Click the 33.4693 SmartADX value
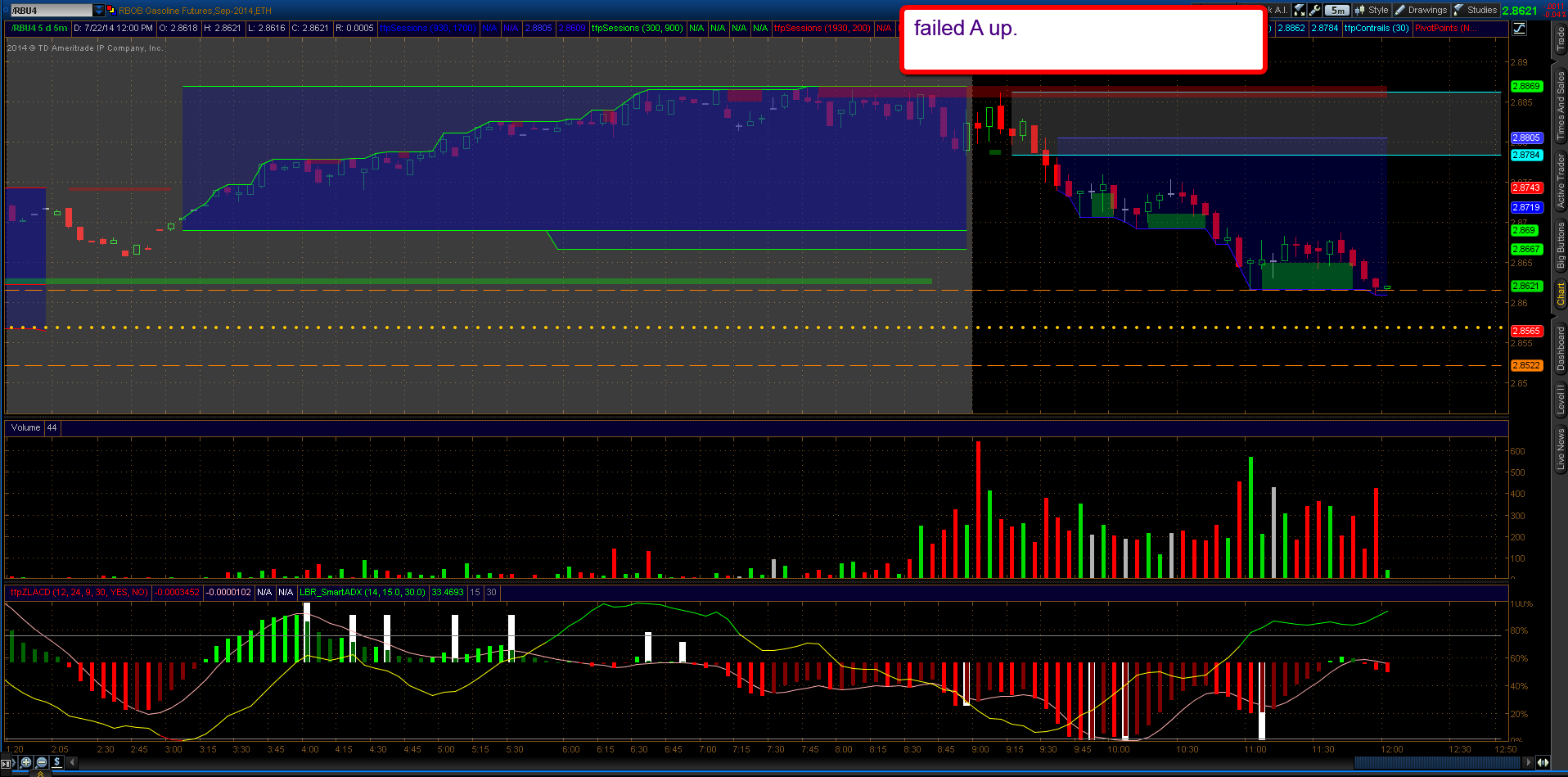This screenshot has height=777, width=1568. pyautogui.click(x=448, y=592)
